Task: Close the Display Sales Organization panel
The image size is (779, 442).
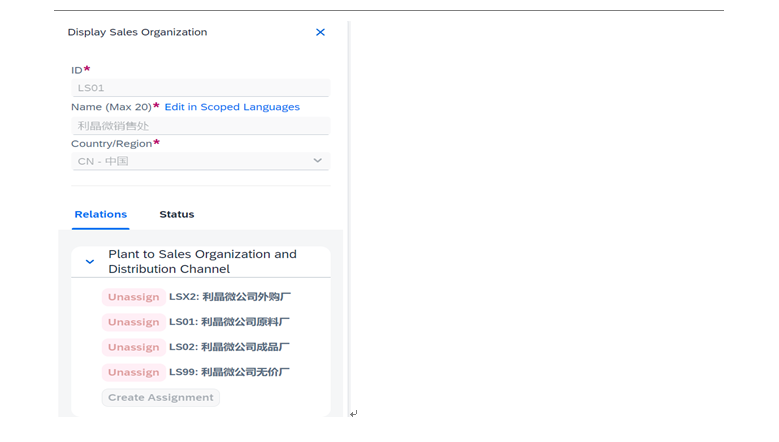Action: 320,32
